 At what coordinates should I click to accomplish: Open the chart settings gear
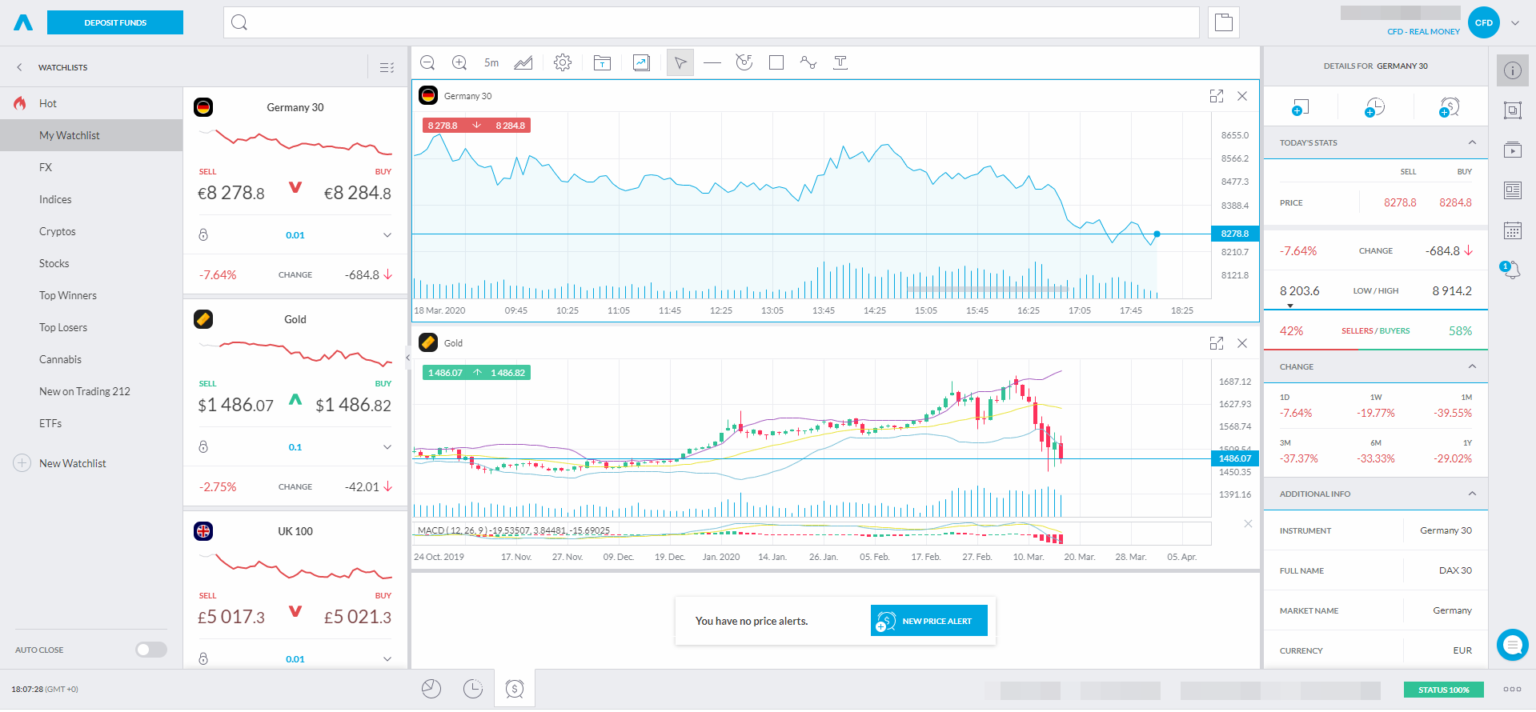coord(562,62)
